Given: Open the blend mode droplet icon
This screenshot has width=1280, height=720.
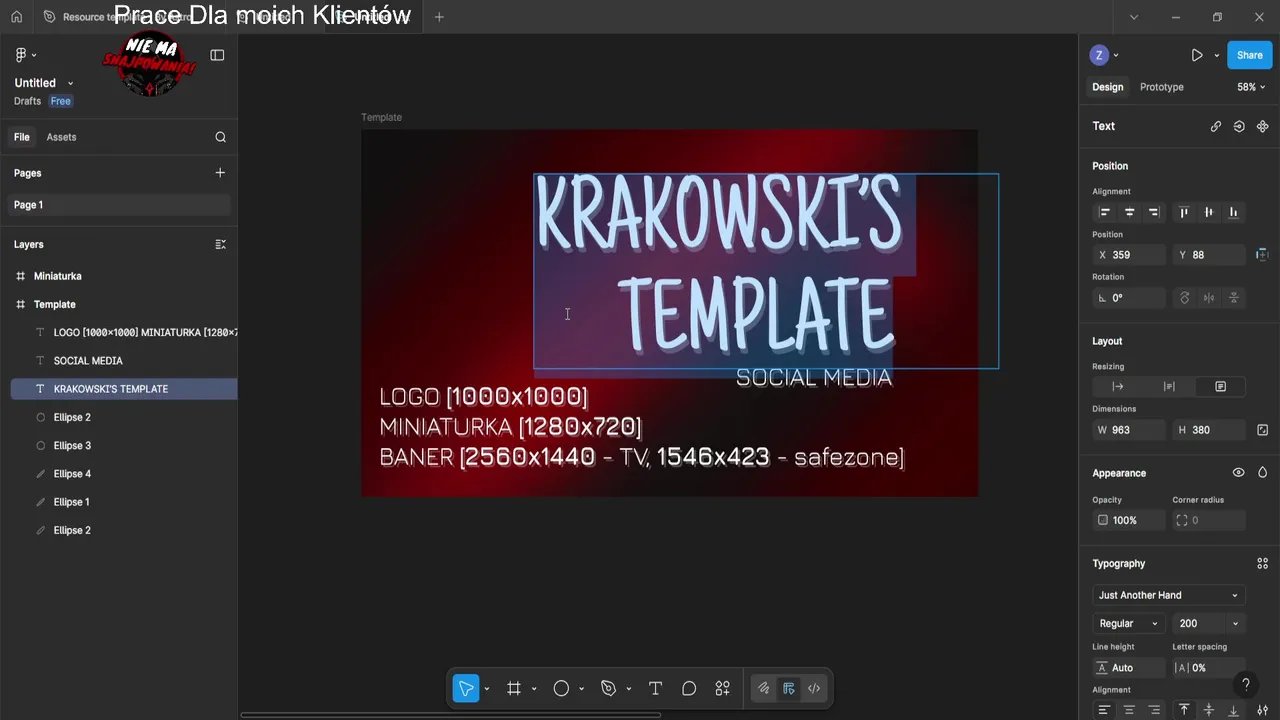Looking at the screenshot, I should point(1262,473).
